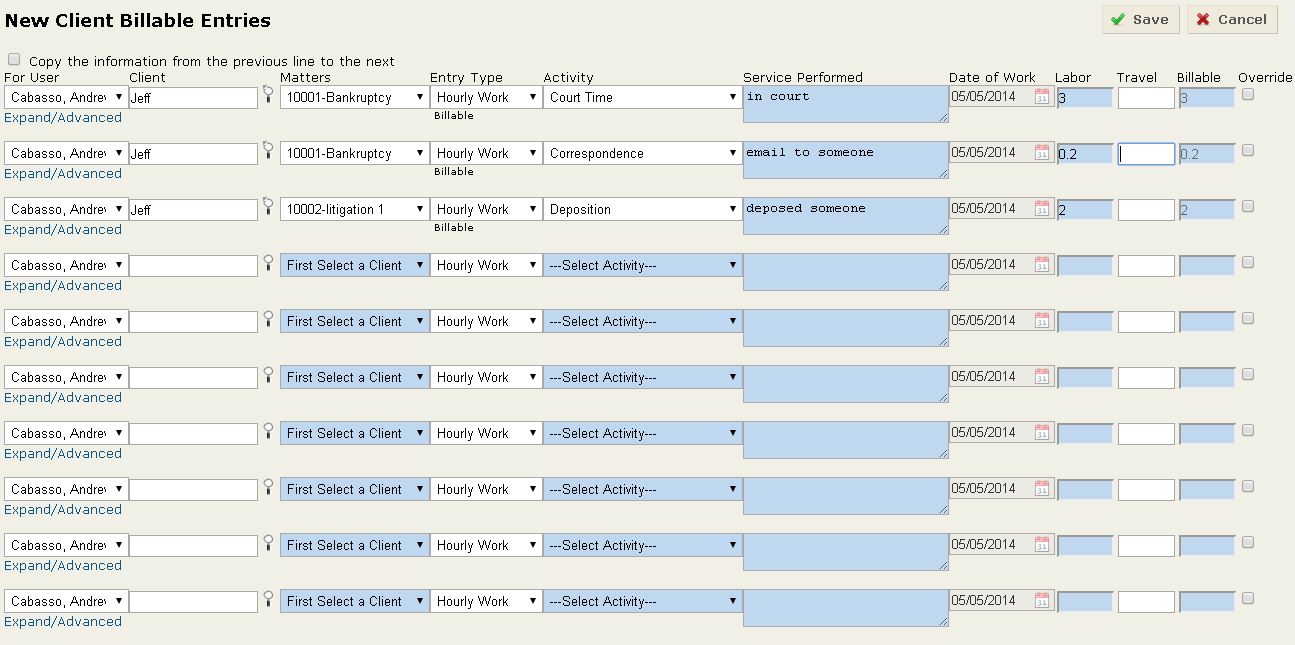Click Client field 'Jeff' in Court Time row
Viewport: 1295px width, 645px height.
tap(193, 98)
